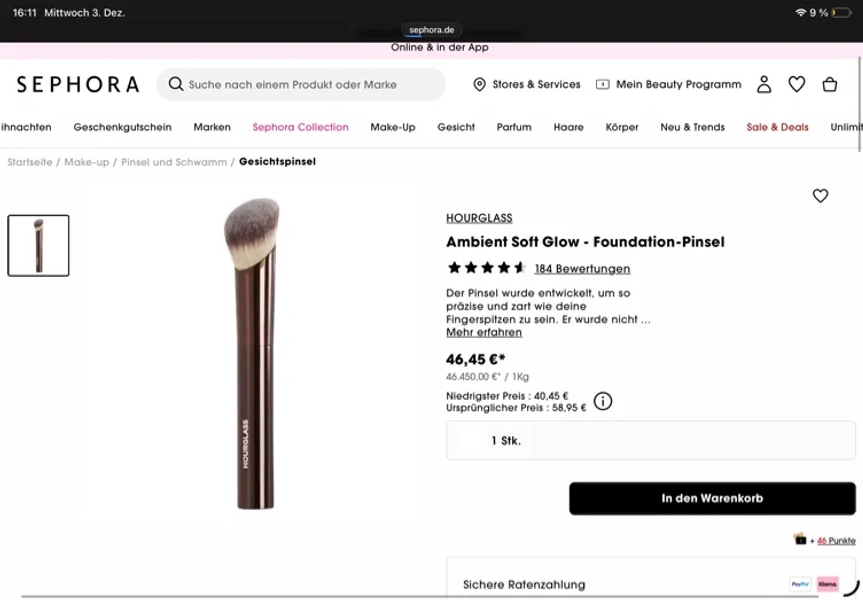
Task: Click the HOURGLASS brand link
Action: pyautogui.click(x=479, y=218)
